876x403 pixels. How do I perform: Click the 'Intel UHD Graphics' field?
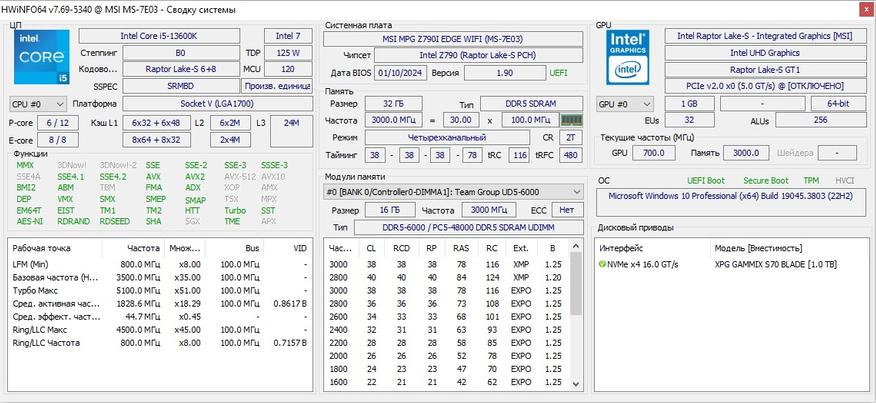click(765, 53)
